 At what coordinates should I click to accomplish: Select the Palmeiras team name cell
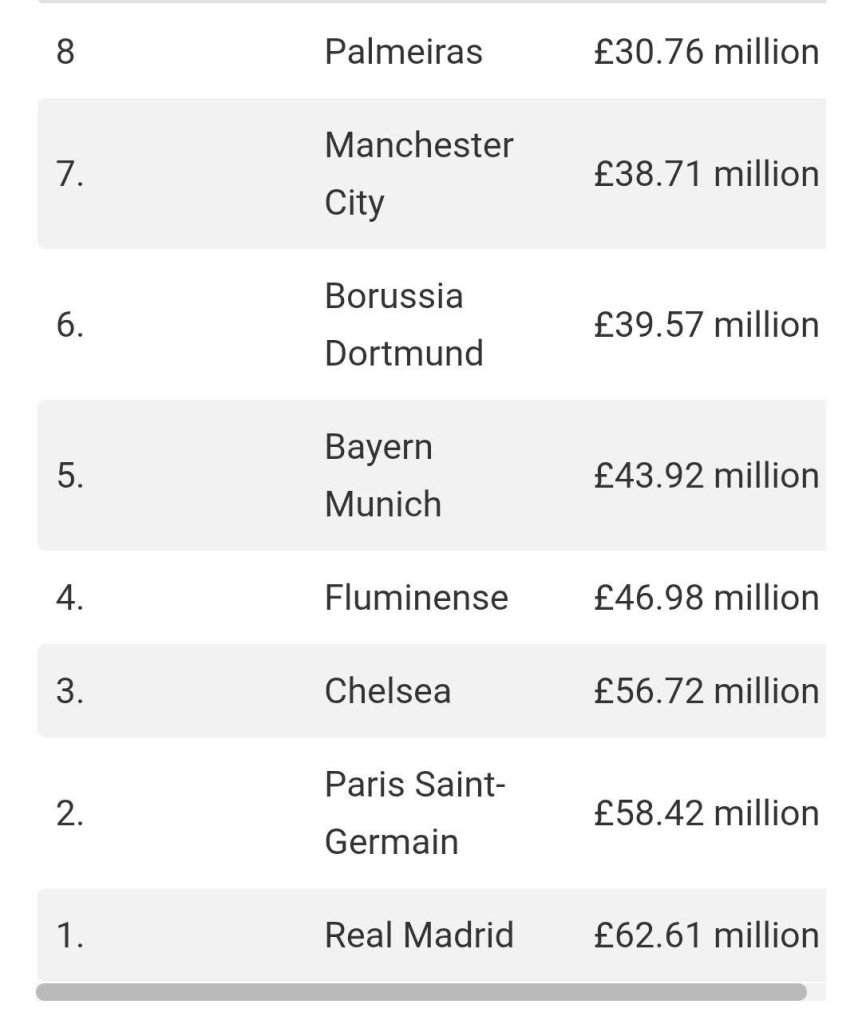pos(404,52)
